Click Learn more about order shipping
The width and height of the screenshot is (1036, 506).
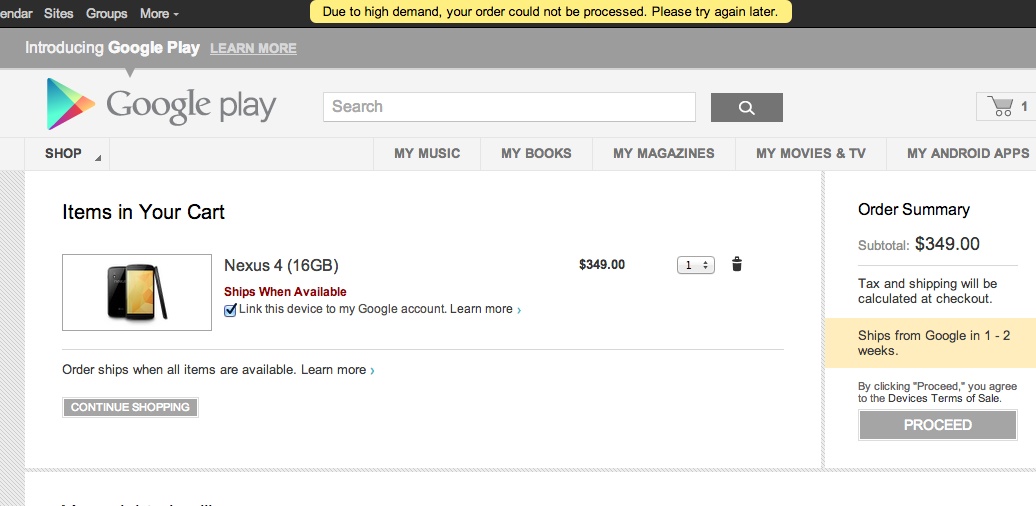click(334, 370)
